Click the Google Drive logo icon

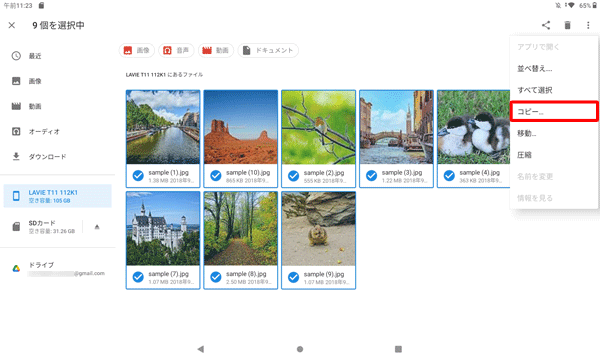tap(16, 269)
